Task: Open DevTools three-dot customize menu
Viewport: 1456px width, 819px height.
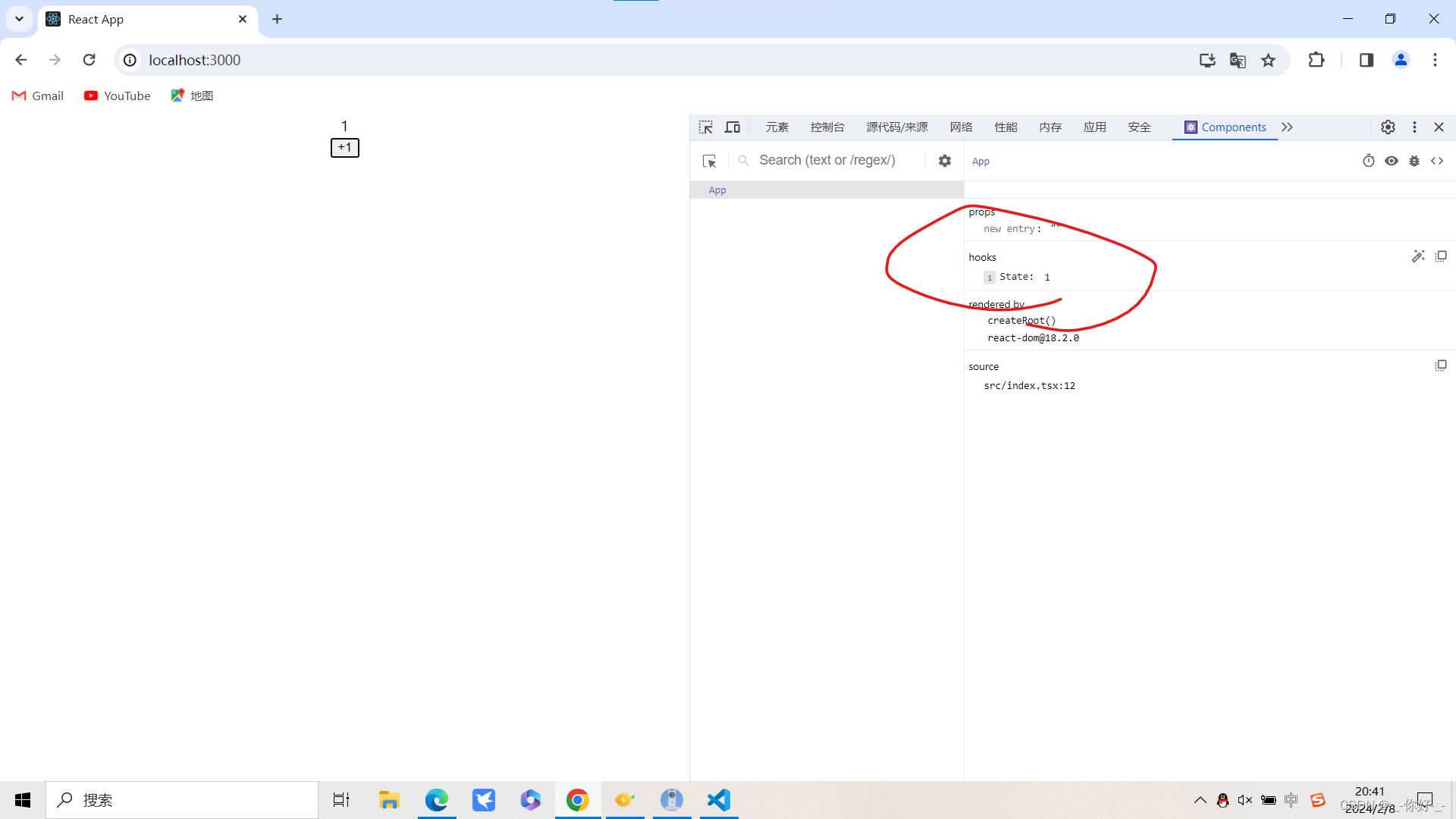Action: [x=1414, y=127]
